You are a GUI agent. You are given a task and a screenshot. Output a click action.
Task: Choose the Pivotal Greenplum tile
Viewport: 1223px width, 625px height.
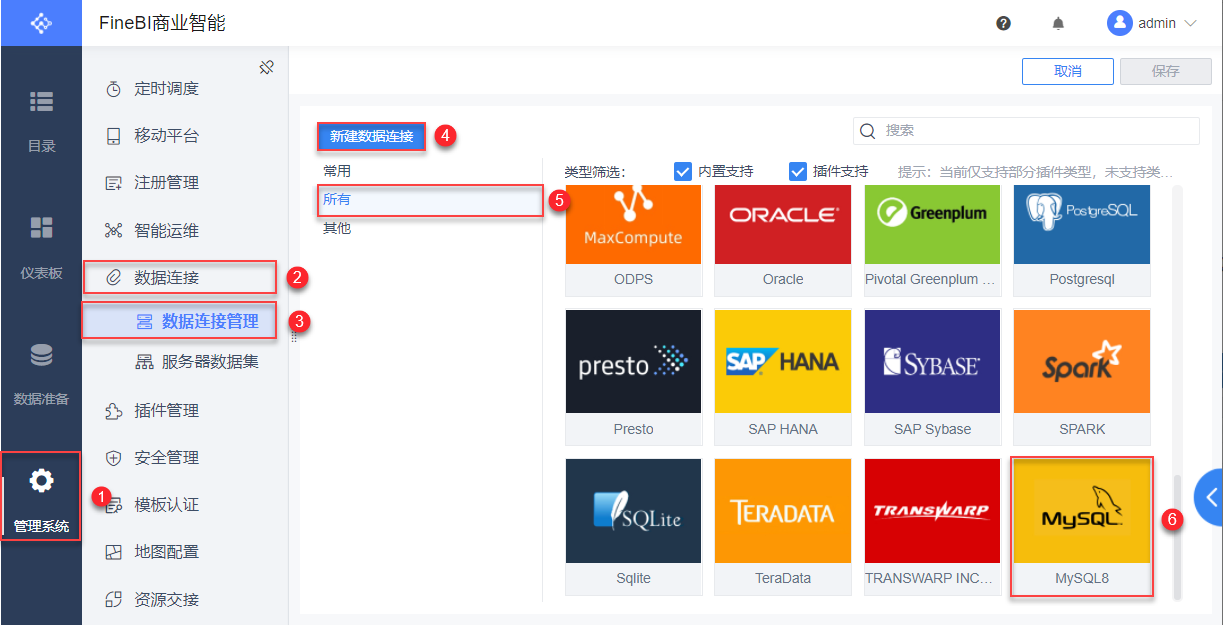[932, 240]
